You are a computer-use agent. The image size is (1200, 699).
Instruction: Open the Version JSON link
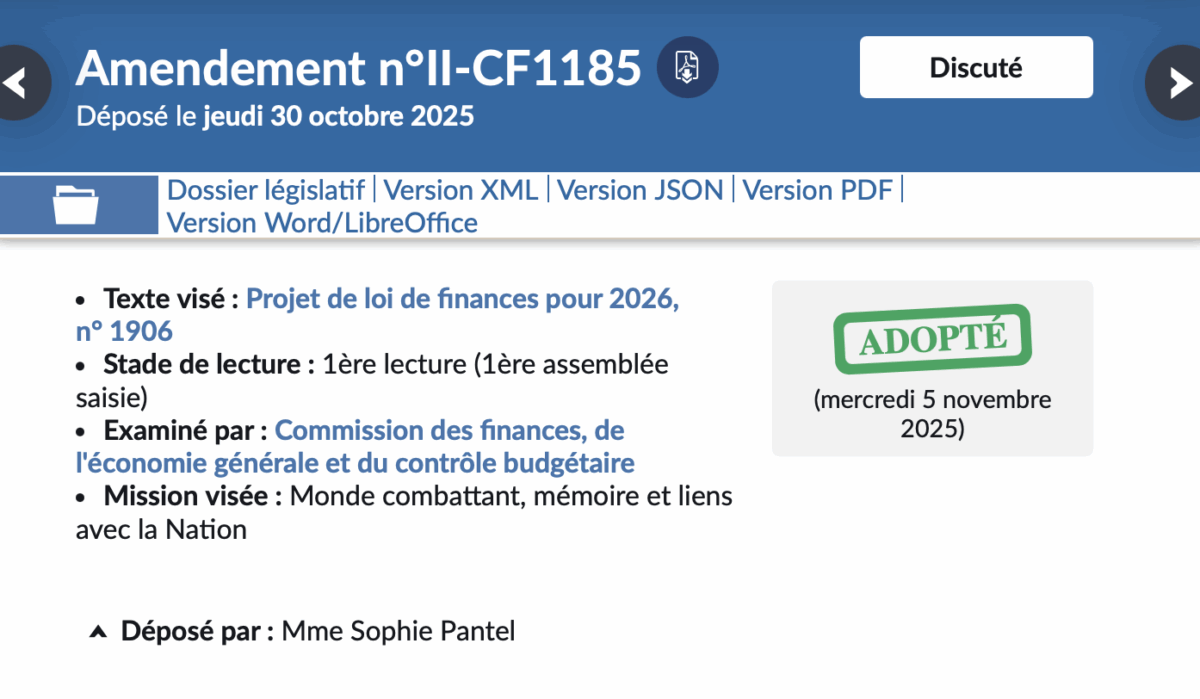(x=640, y=190)
